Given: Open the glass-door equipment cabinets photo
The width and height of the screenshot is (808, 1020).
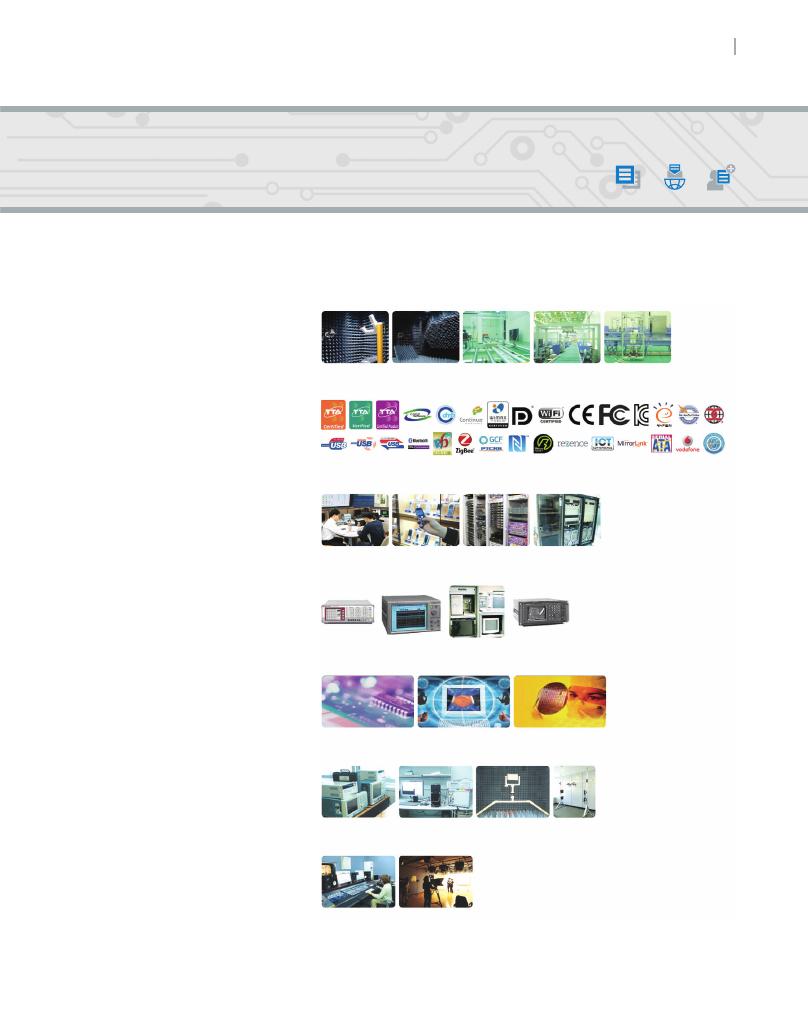Looking at the screenshot, I should 567,520.
